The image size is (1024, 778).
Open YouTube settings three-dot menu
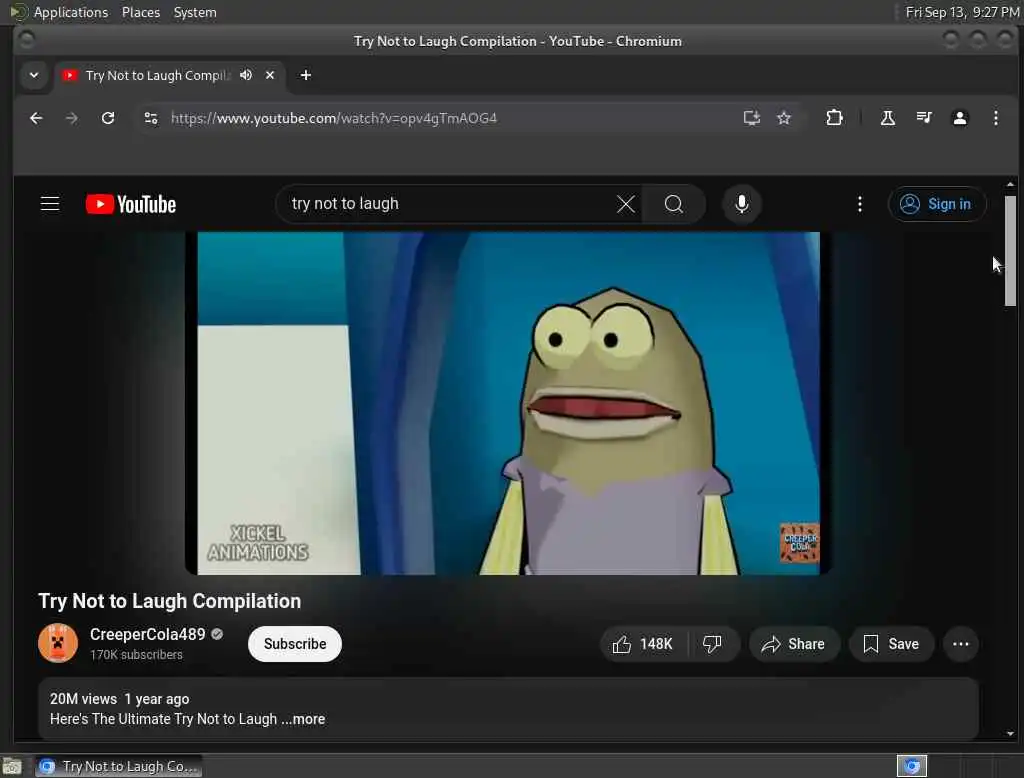click(859, 204)
